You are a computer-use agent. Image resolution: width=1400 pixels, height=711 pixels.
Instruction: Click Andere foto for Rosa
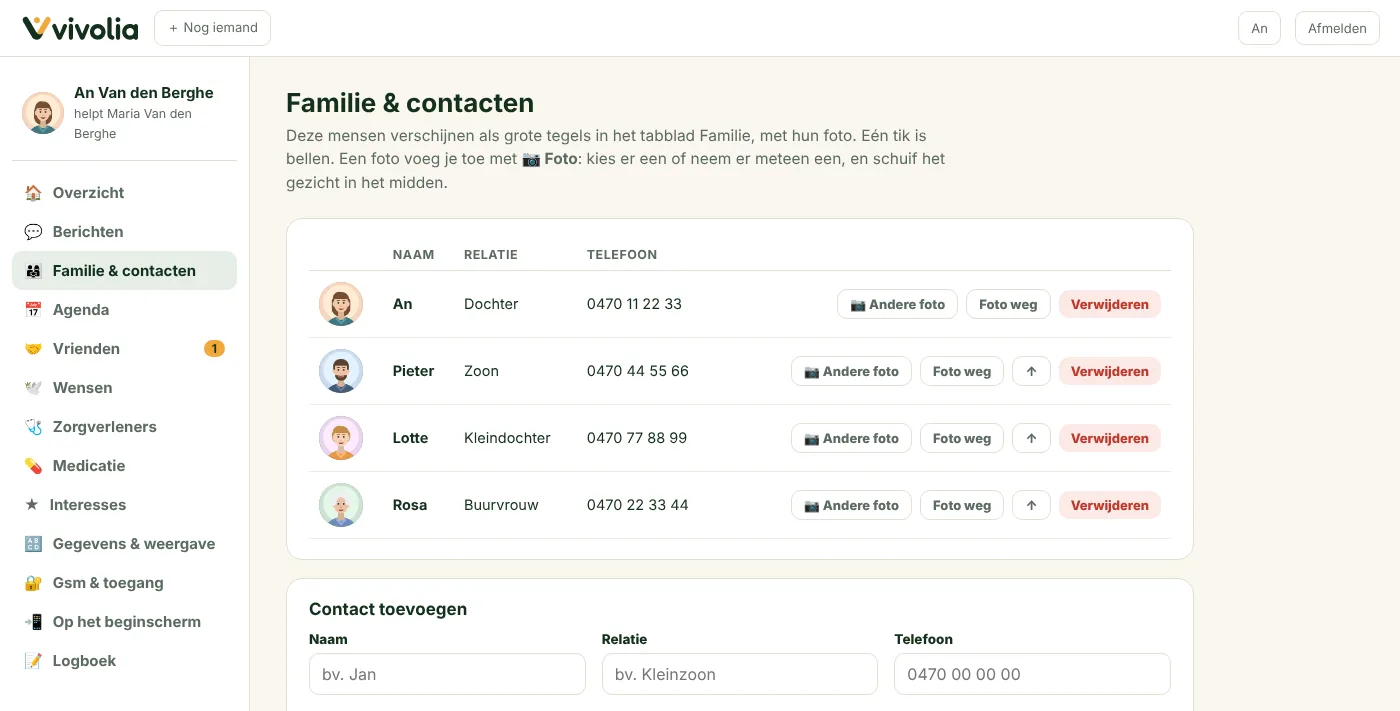click(851, 505)
